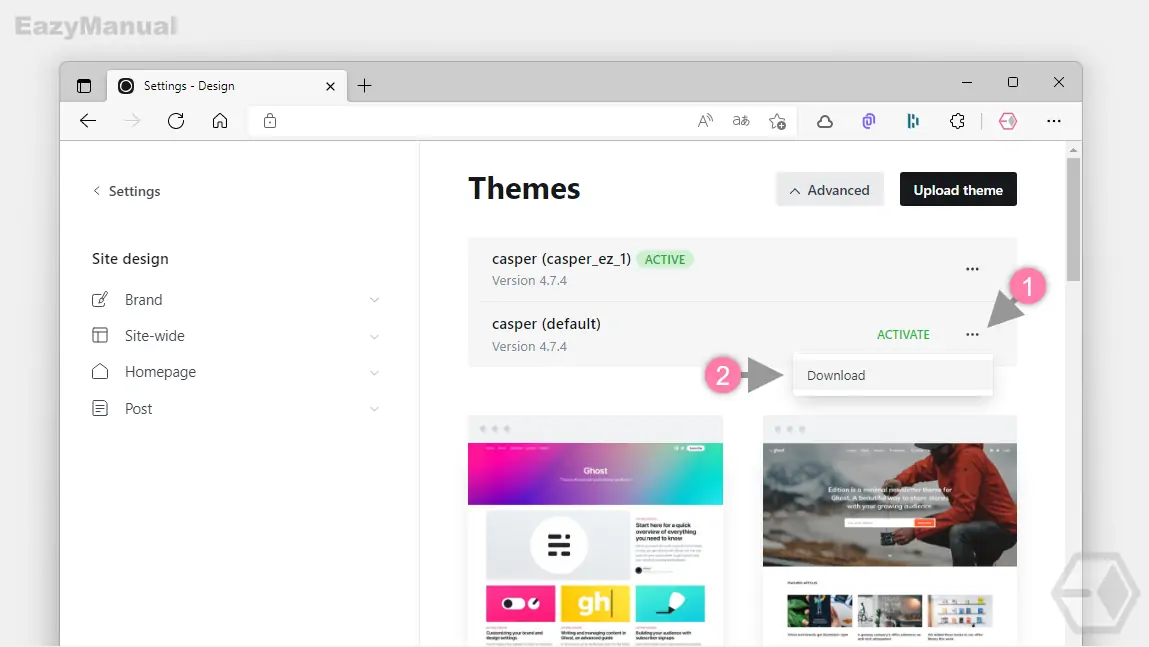1149x647 pixels.
Task: Click the Themes heading
Action: tap(524, 188)
